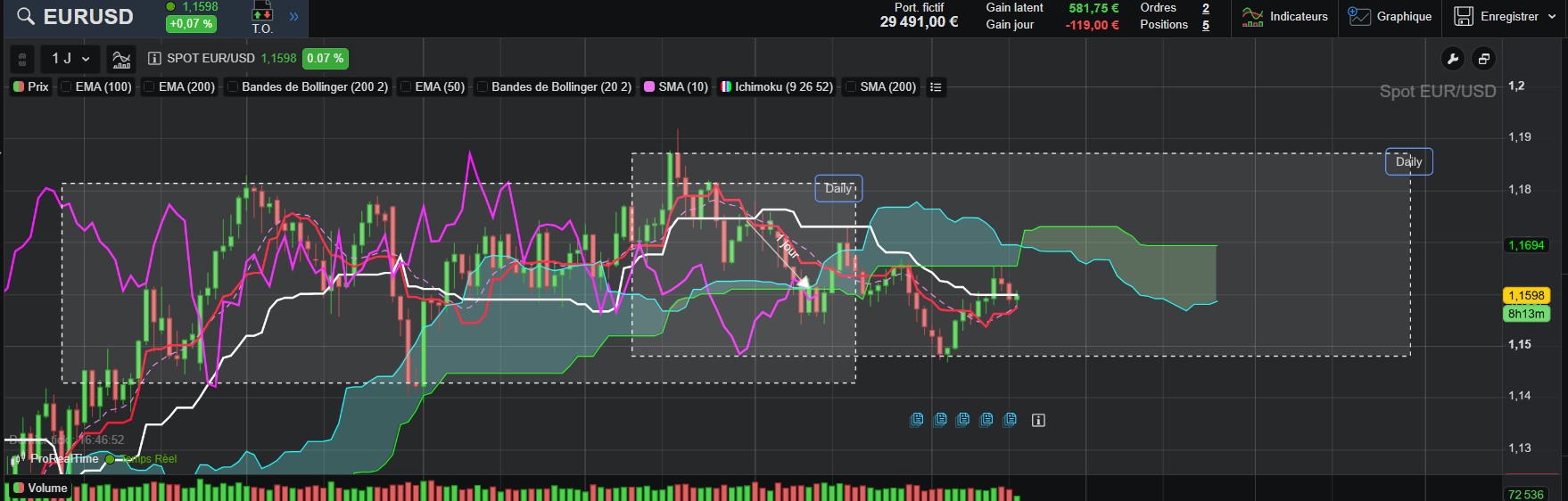Image resolution: width=1568 pixels, height=501 pixels.
Task: Click the EURUSD search magnifier icon
Action: click(26, 17)
